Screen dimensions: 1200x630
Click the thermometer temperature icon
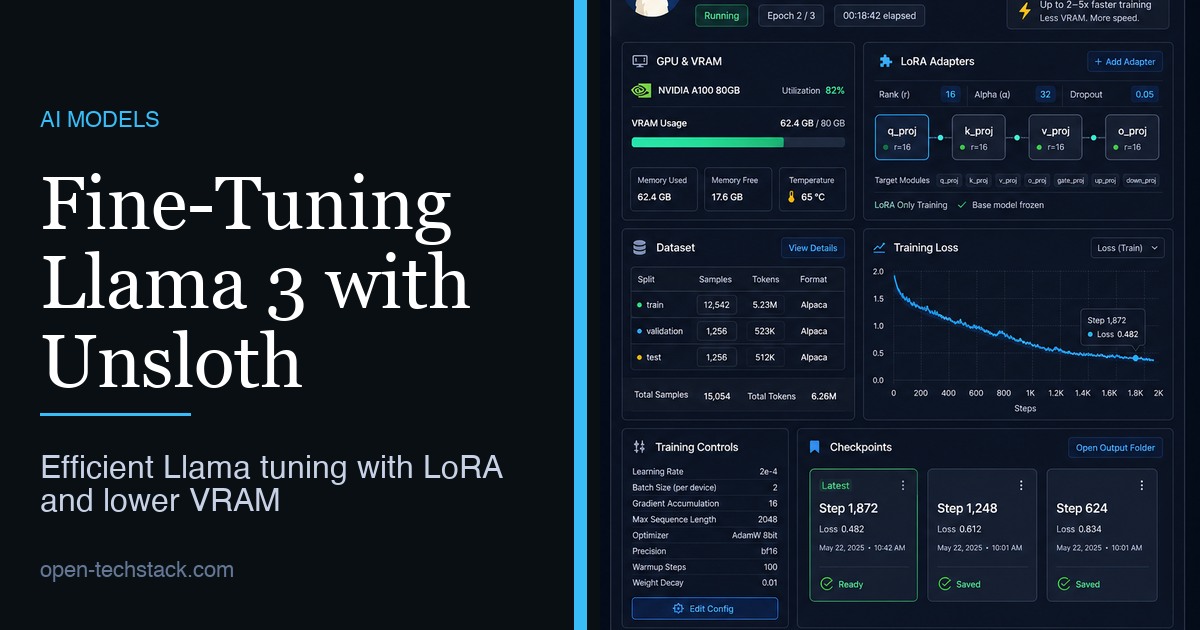(x=791, y=197)
